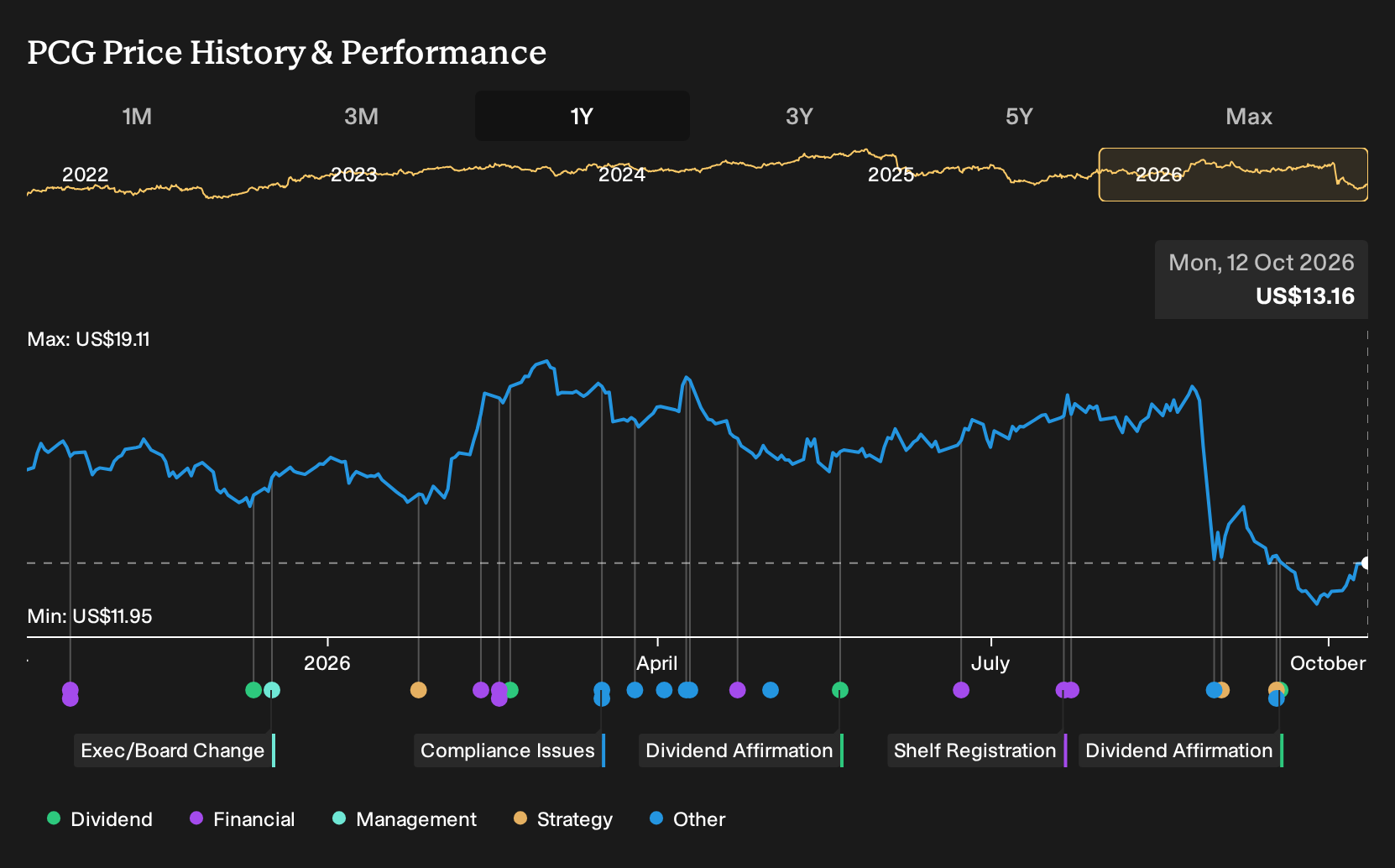This screenshot has height=868, width=1395.
Task: Open the Exec/Board Change event label
Action: click(174, 750)
